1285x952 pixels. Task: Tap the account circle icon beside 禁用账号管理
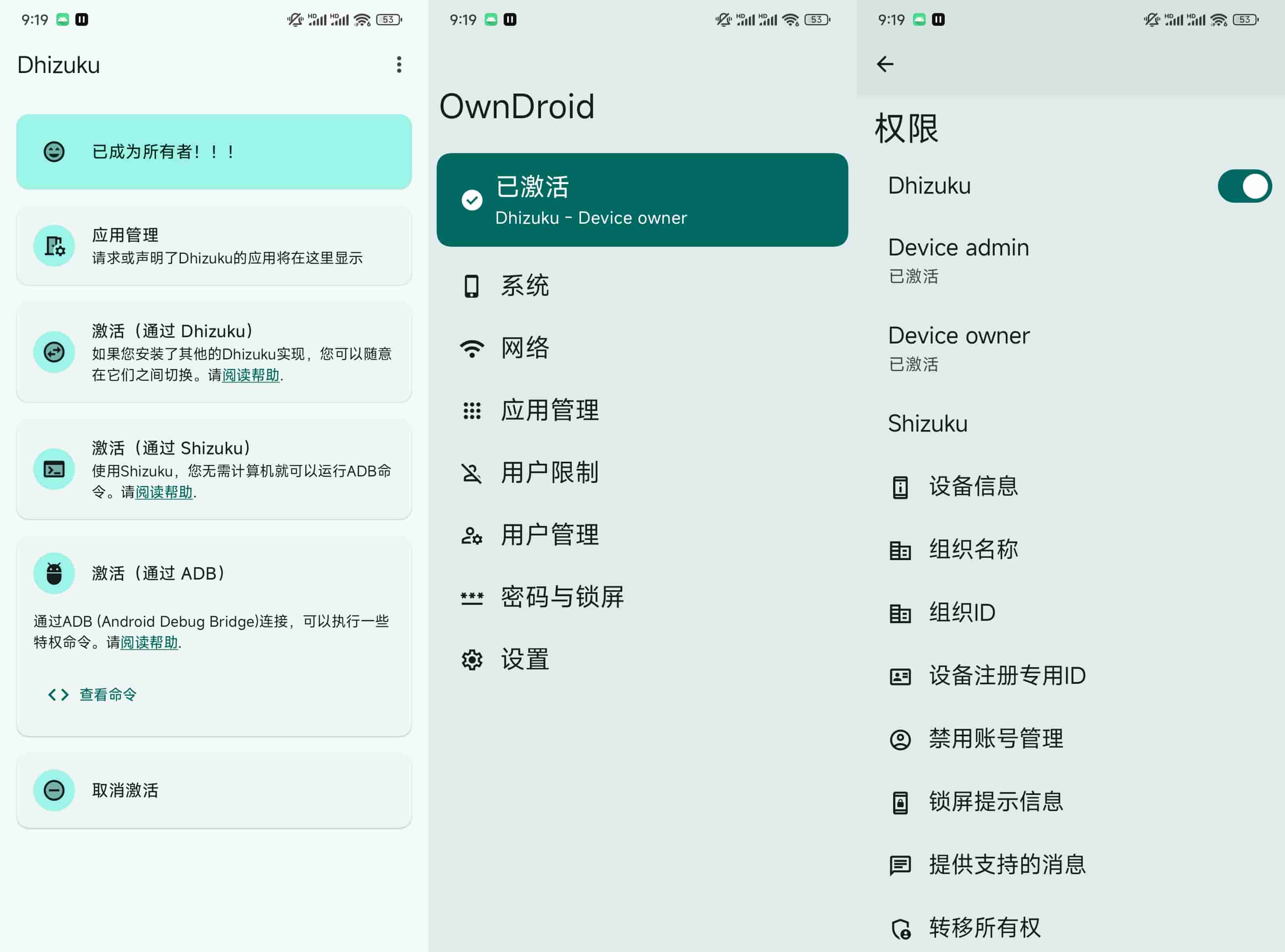[900, 739]
